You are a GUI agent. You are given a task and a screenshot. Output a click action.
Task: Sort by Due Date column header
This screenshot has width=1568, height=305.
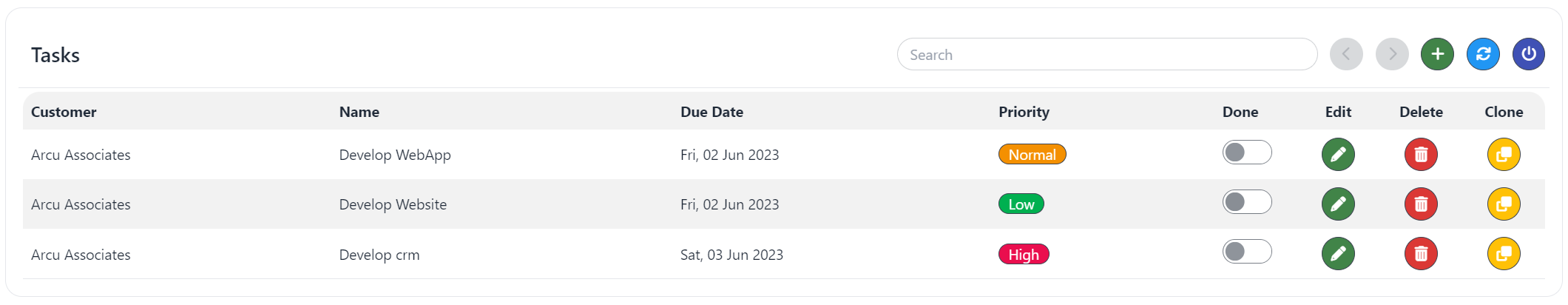coord(712,112)
